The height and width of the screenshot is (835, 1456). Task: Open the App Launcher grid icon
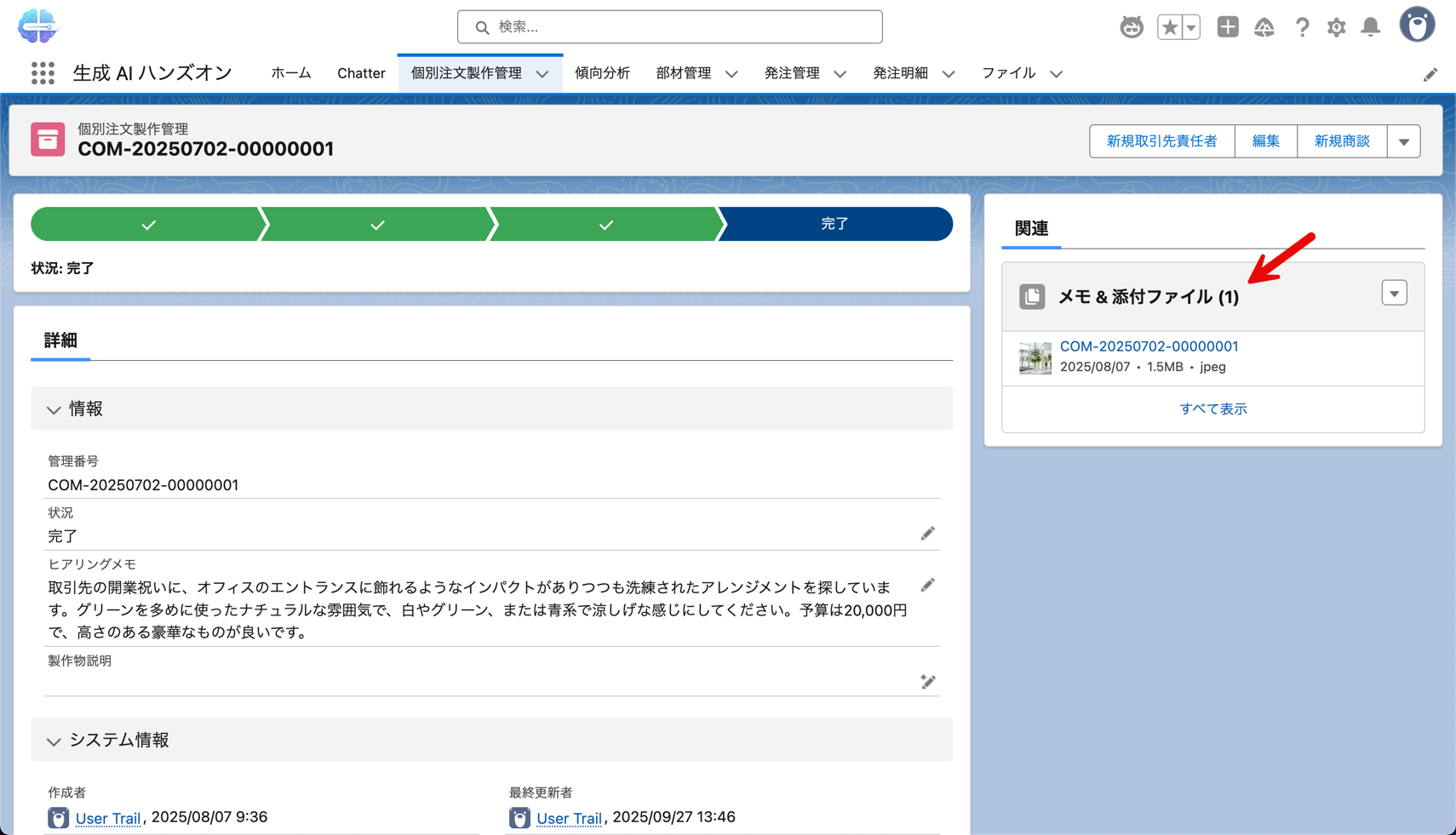coord(43,73)
